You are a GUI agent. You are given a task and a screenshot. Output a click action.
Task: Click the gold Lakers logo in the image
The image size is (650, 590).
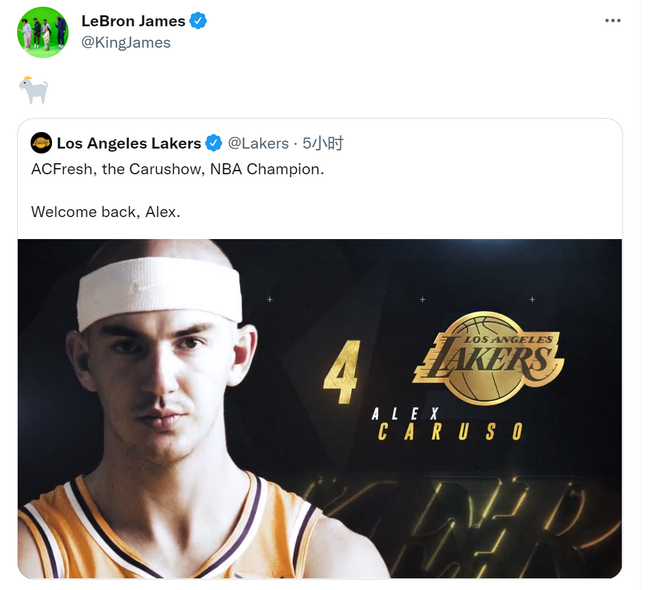pyautogui.click(x=488, y=355)
